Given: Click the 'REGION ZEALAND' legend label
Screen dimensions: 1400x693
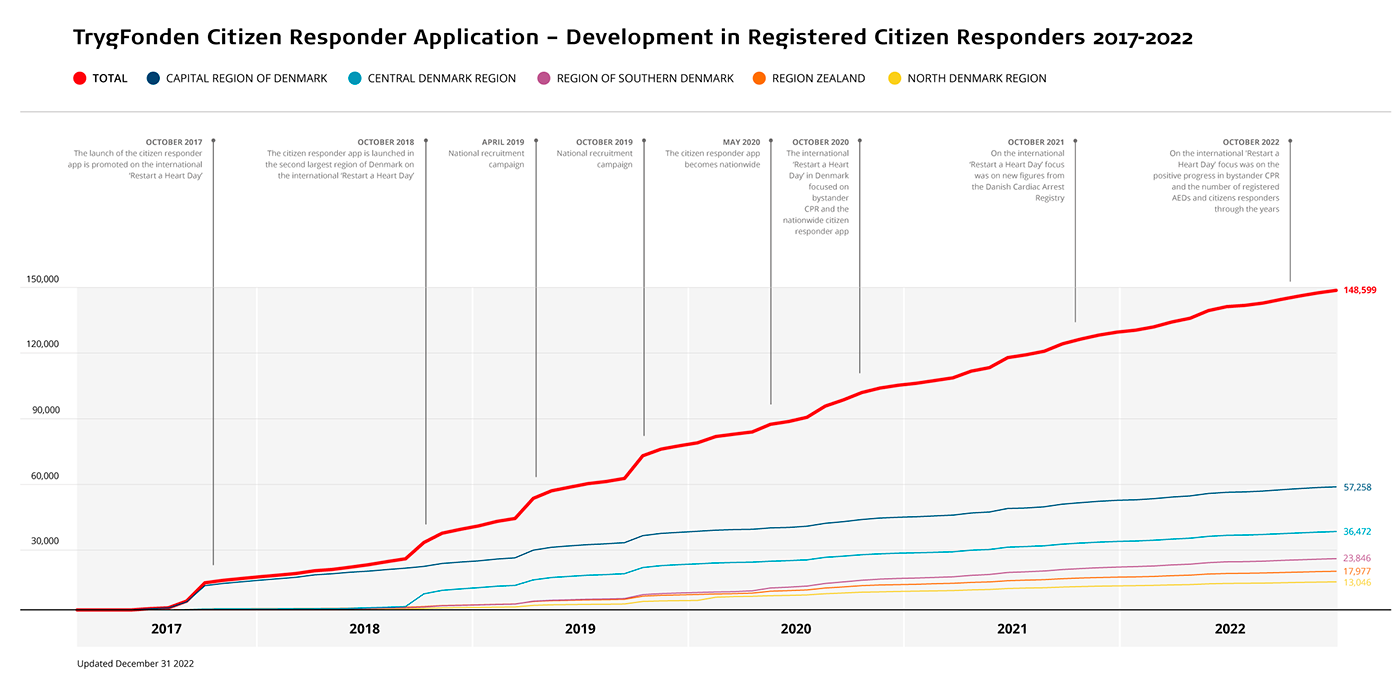Looking at the screenshot, I should (x=819, y=78).
